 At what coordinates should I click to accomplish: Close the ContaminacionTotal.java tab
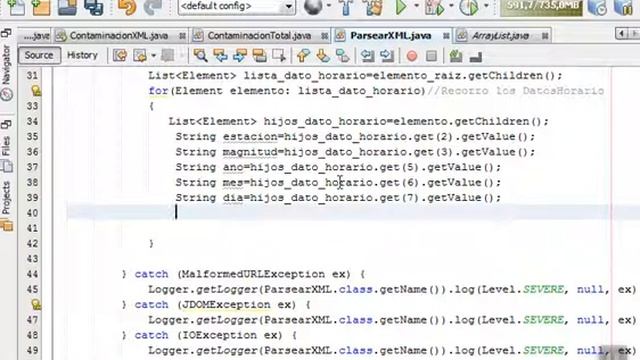click(x=324, y=36)
